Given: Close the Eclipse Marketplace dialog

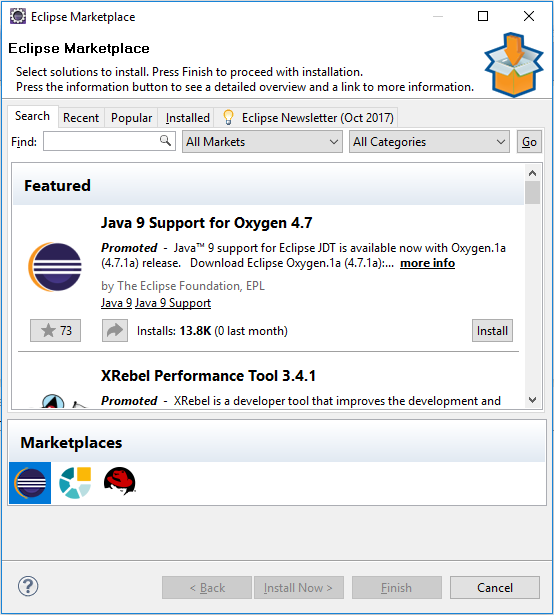Looking at the screenshot, I should click(x=529, y=16).
